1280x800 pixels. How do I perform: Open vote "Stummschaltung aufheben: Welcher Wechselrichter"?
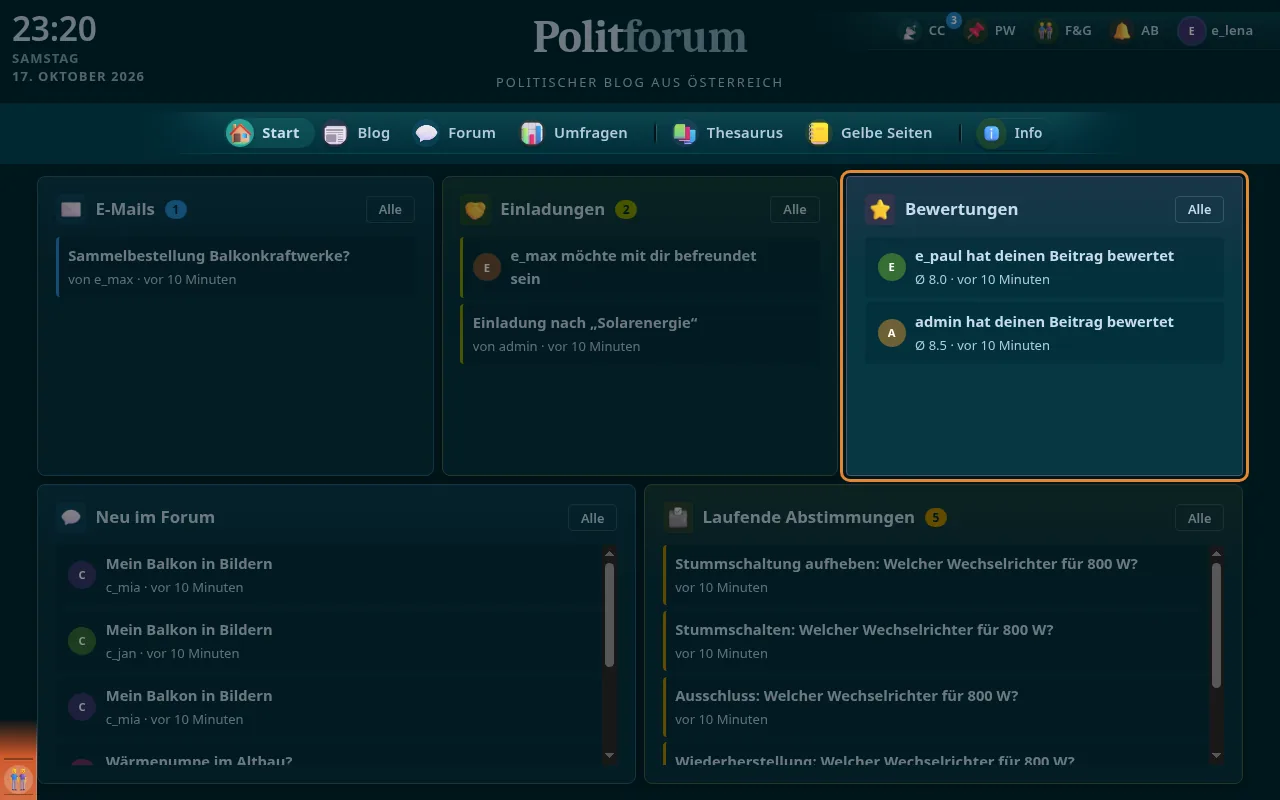click(934, 575)
